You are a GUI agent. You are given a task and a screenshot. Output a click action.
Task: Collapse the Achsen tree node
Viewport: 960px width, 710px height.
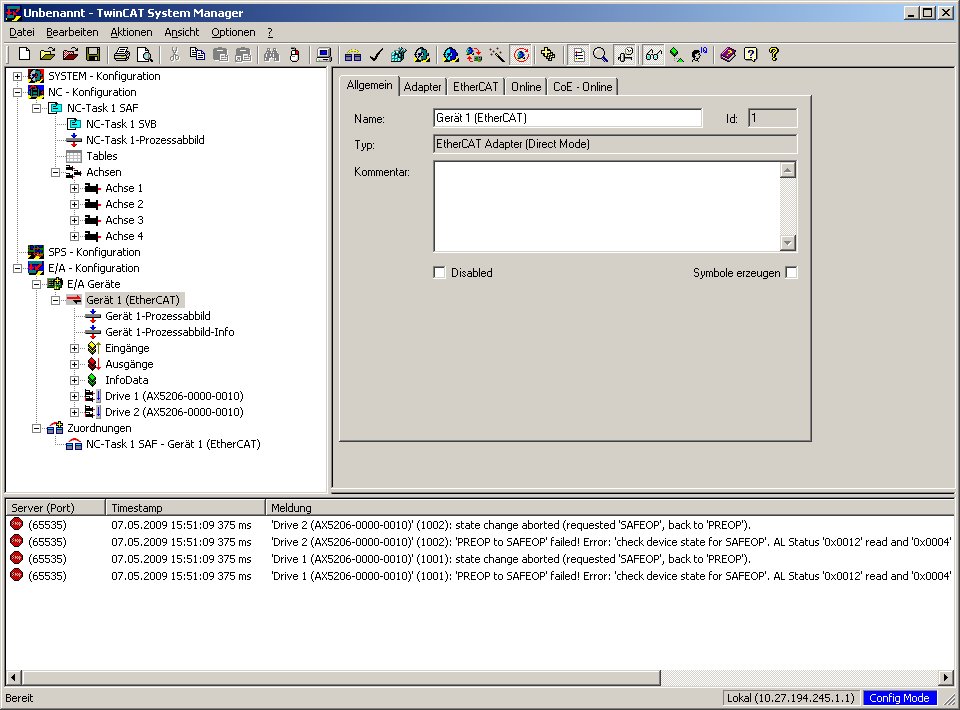[x=56, y=172]
